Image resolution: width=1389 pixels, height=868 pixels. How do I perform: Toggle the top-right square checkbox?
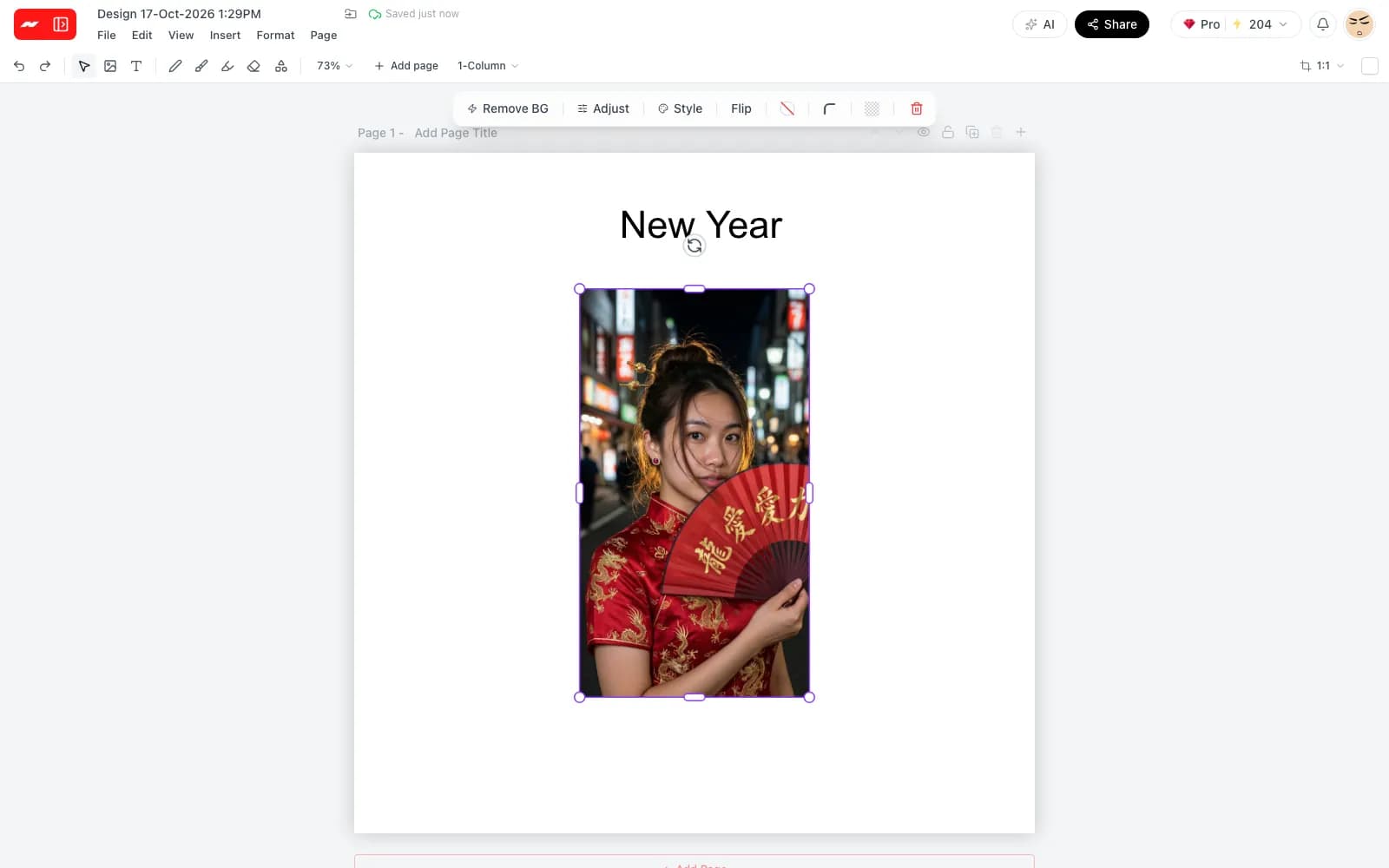[1370, 66]
